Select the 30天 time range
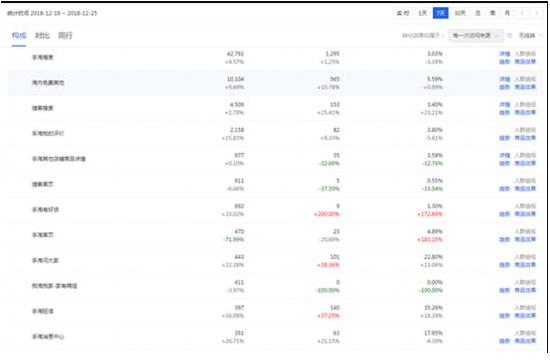Image resolution: width=550 pixels, height=361 pixels. (460, 13)
